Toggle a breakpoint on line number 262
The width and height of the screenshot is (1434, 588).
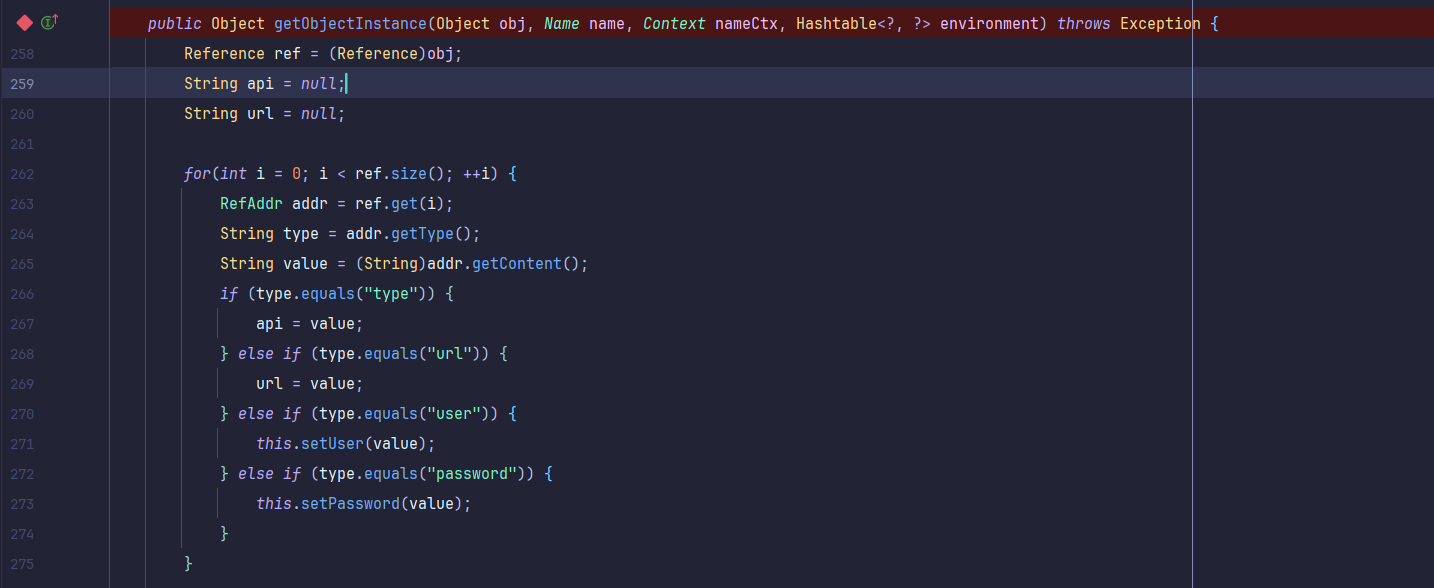pos(22,174)
